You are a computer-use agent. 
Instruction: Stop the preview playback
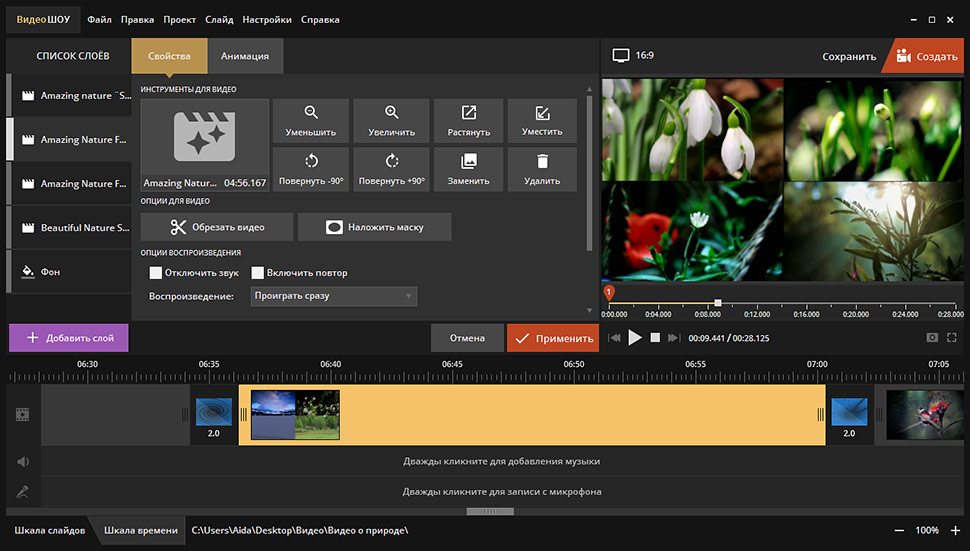click(x=655, y=338)
